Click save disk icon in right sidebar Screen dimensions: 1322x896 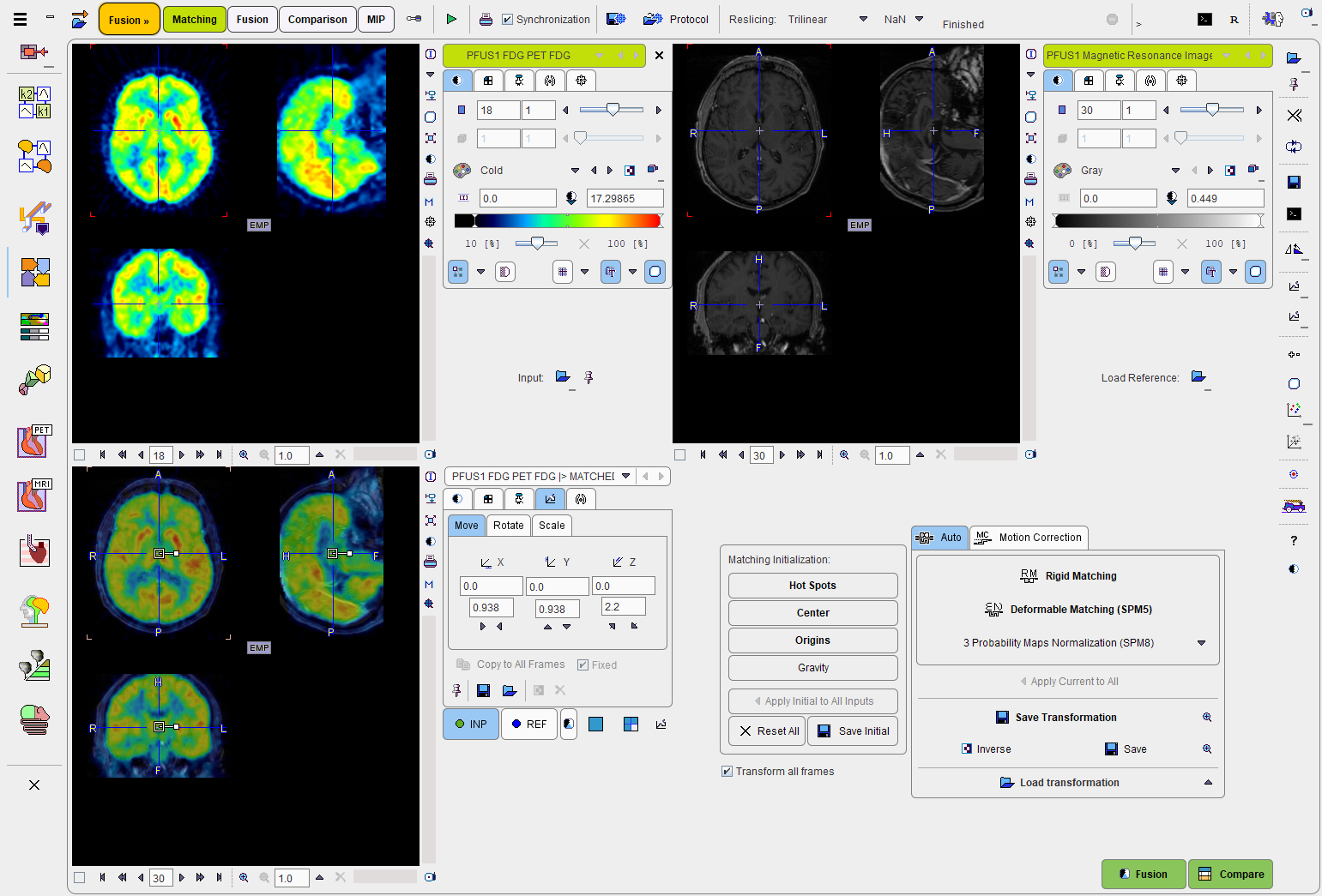coord(1295,182)
